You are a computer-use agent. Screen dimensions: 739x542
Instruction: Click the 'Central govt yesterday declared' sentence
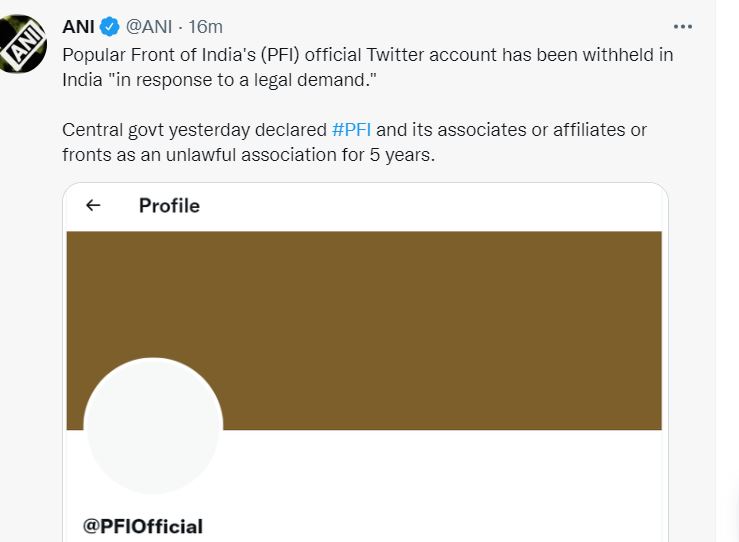194,130
